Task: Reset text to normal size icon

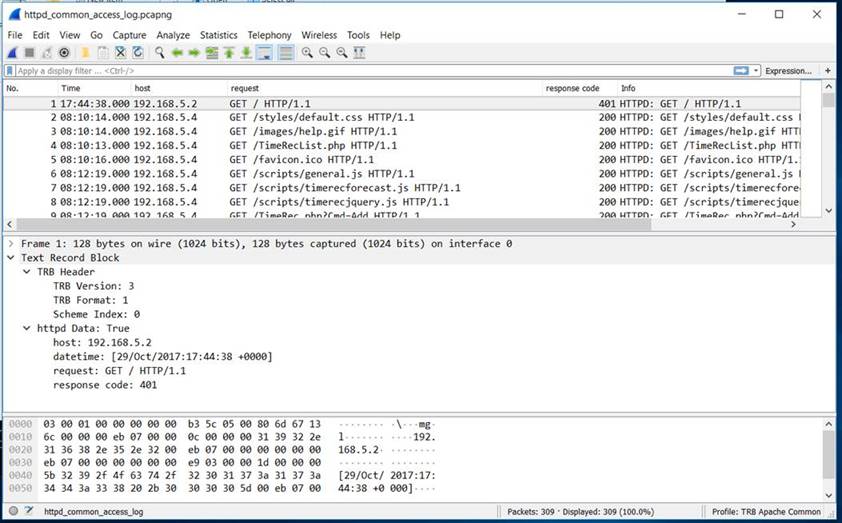Action: pyautogui.click(x=342, y=53)
